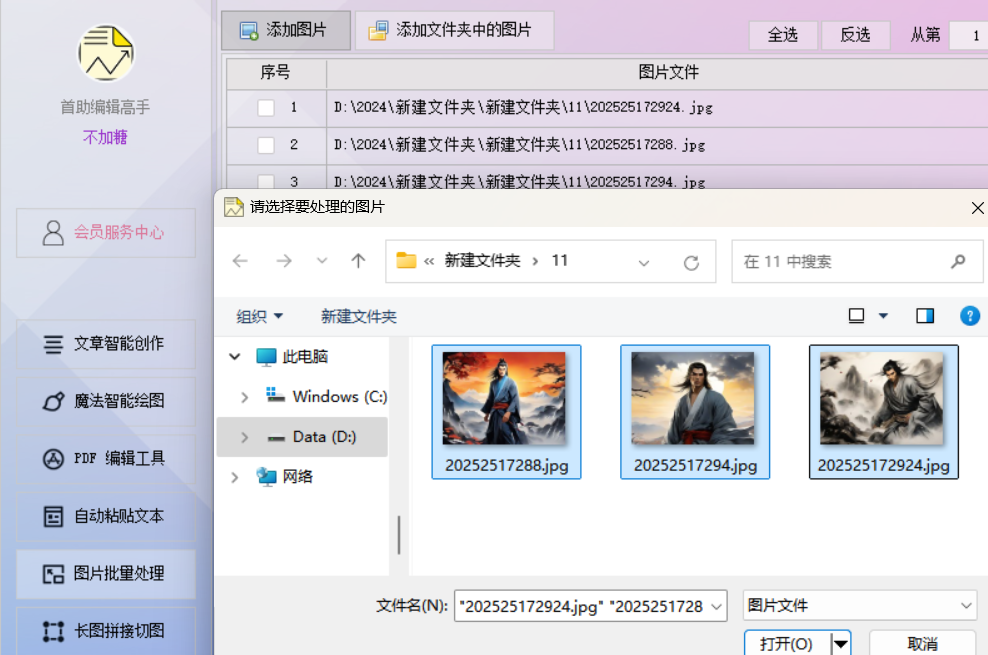Click 新建文件夹 breadcrumb in address bar
988x655 pixels.
click(x=483, y=261)
